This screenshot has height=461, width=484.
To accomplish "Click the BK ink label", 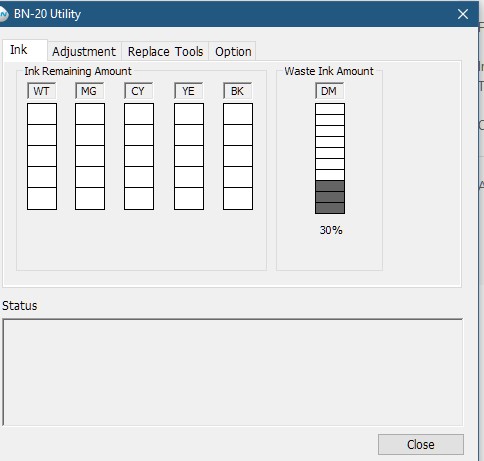I will pos(237,91).
